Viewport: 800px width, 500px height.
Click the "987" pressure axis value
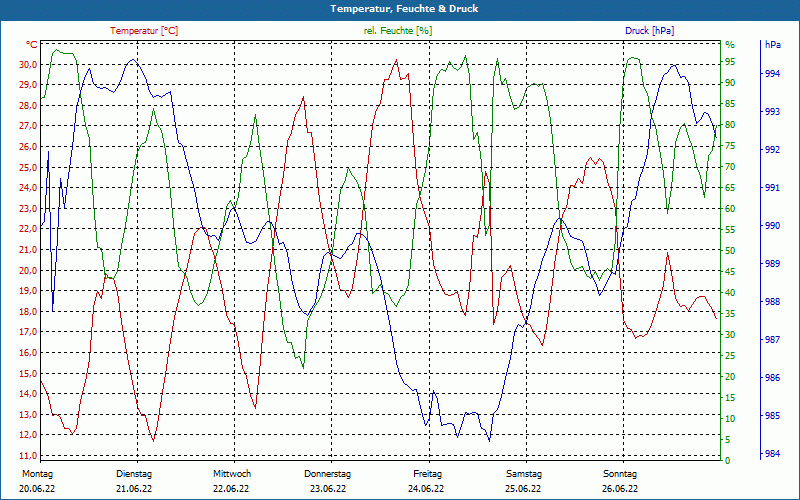tap(773, 340)
